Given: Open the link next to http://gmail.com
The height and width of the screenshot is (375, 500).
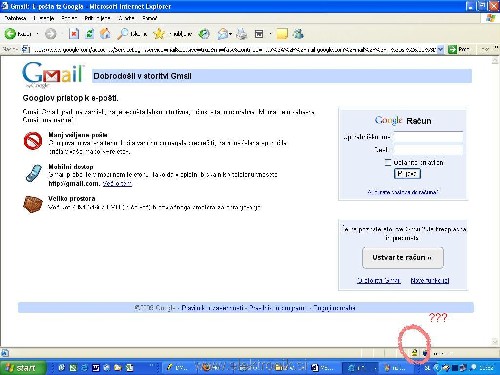Looking at the screenshot, I should [117, 183].
